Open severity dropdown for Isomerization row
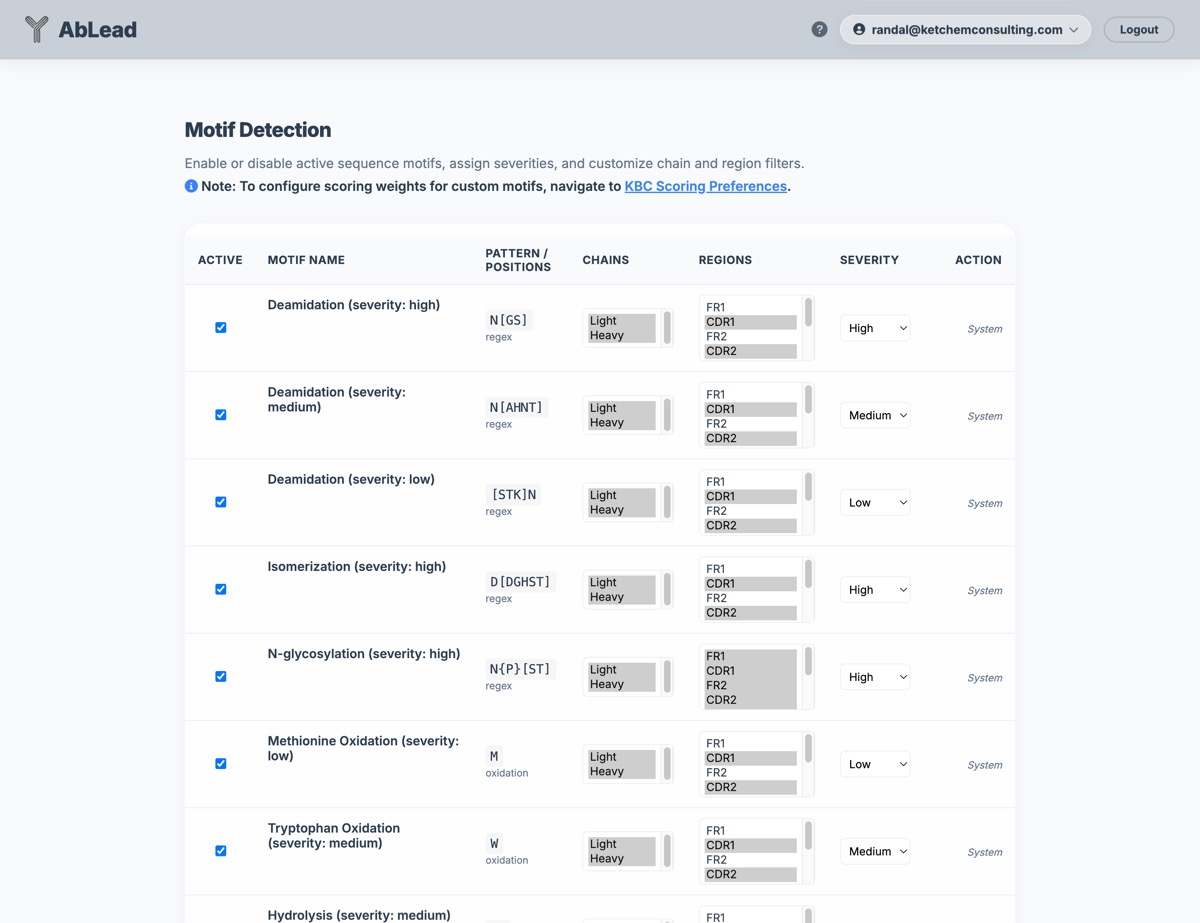The height and width of the screenshot is (923, 1200). [875, 590]
